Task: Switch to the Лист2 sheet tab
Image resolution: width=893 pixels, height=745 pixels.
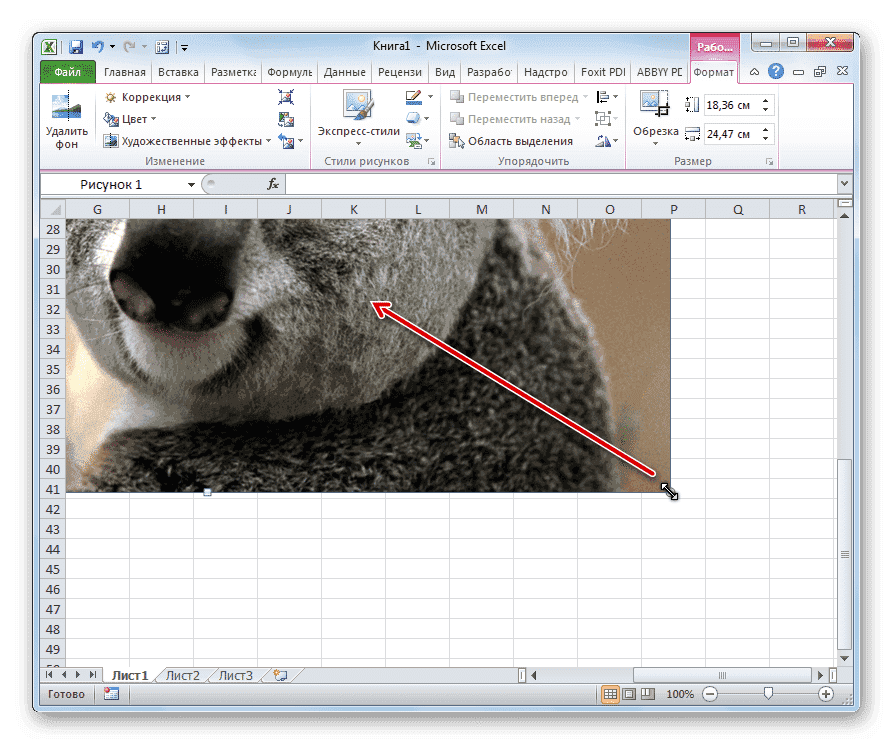Action: (x=182, y=675)
